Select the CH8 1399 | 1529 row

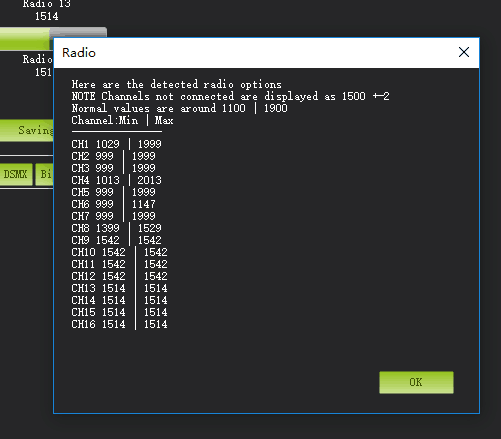click(x=116, y=228)
